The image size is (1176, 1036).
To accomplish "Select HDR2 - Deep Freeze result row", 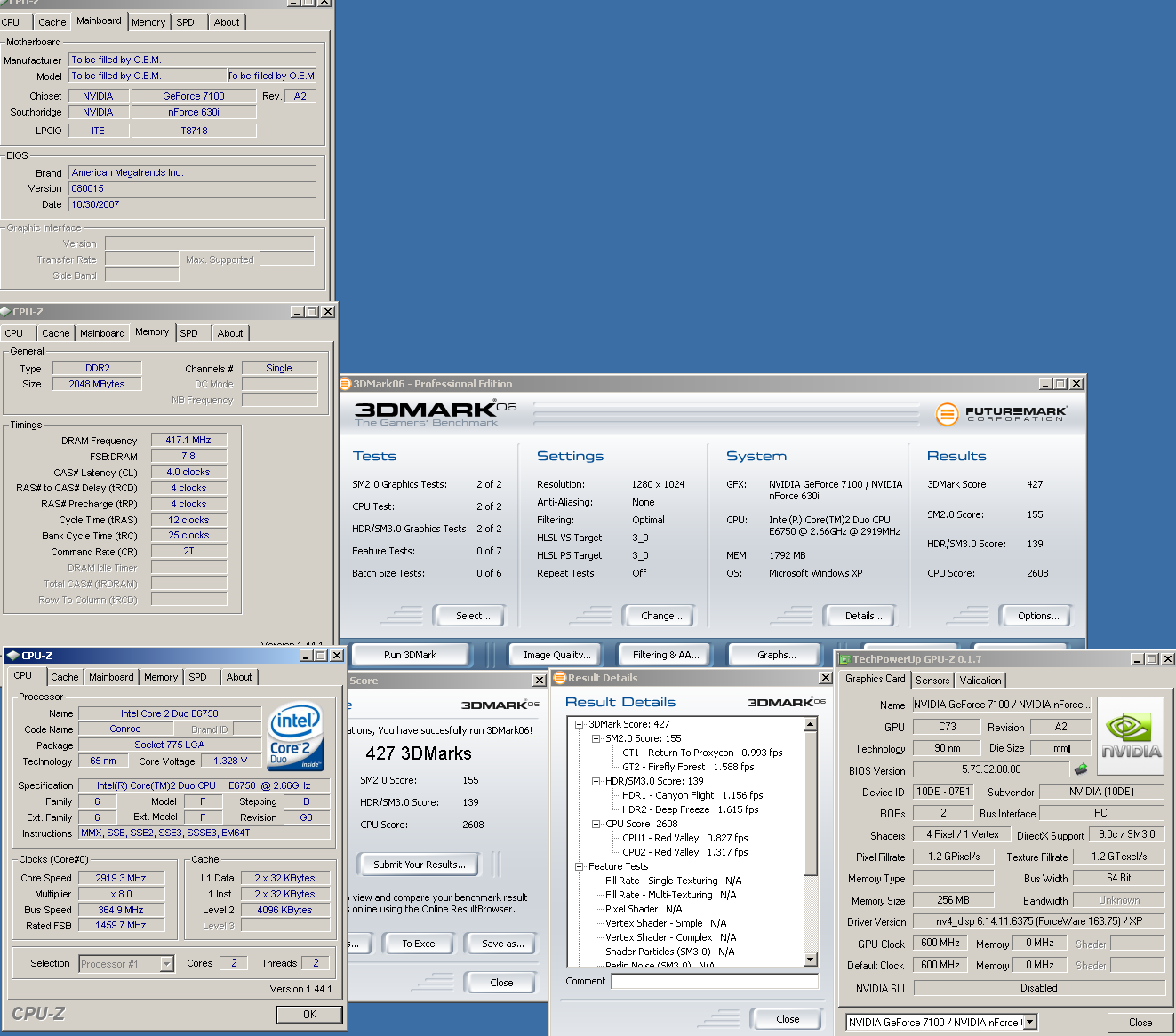I will tap(690, 809).
